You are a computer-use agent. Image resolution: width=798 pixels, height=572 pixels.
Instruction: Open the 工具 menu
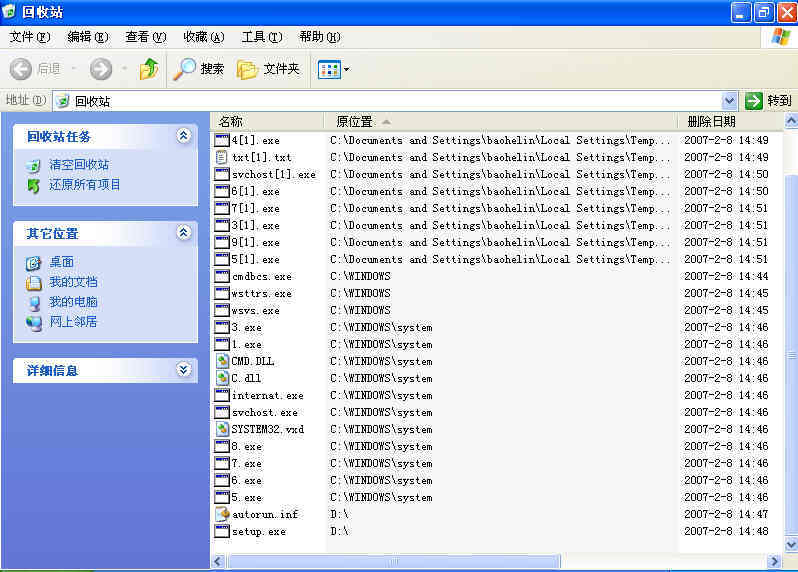pos(260,37)
